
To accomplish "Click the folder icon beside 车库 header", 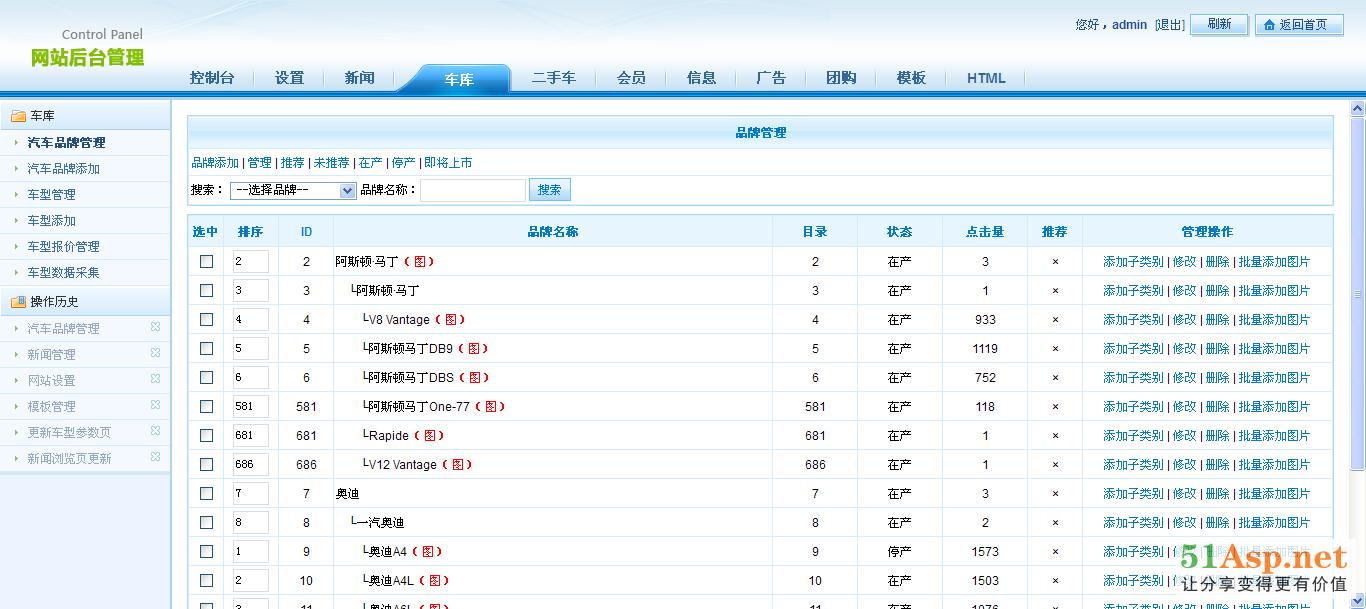I will pos(18,116).
